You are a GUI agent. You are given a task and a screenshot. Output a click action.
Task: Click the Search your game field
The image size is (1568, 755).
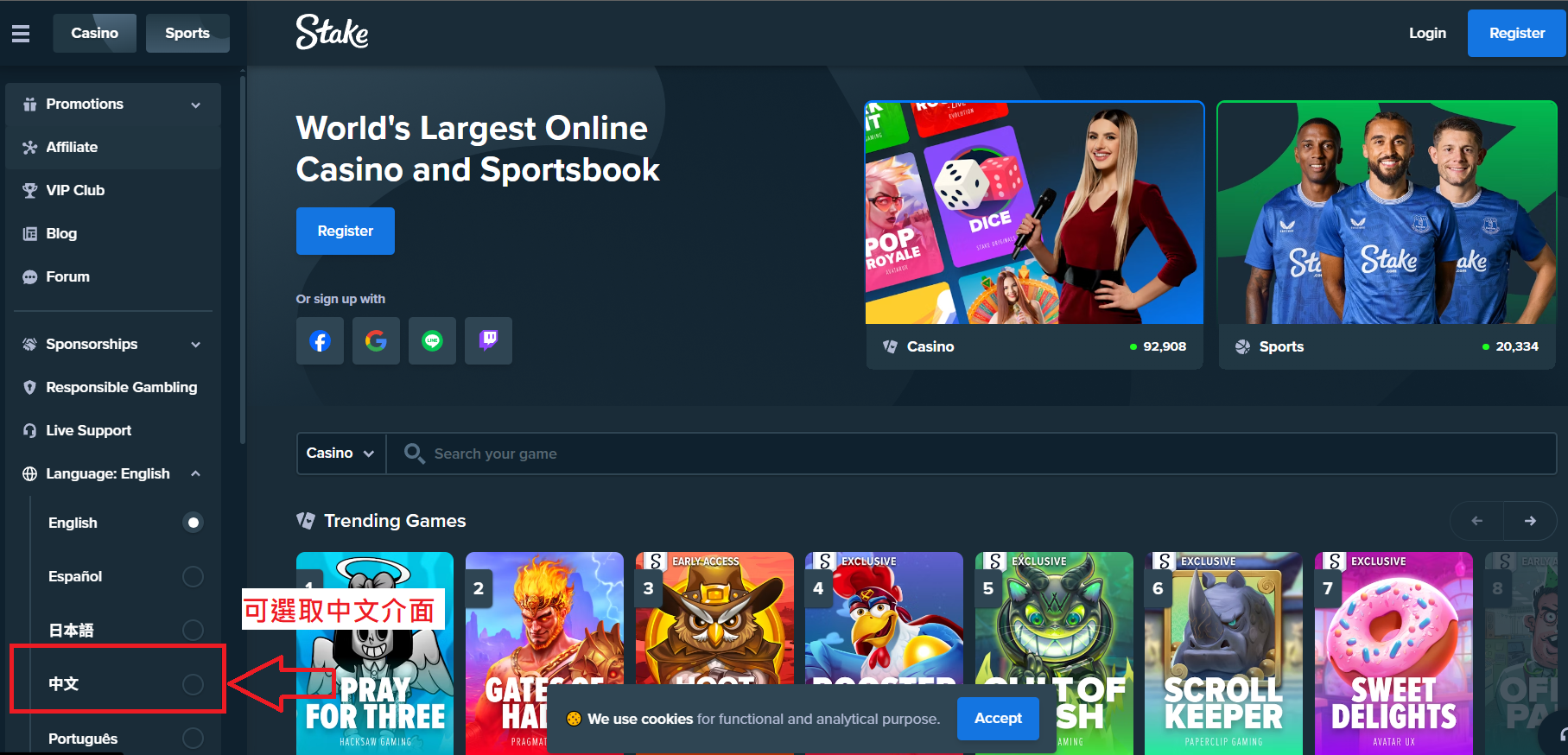pos(971,454)
